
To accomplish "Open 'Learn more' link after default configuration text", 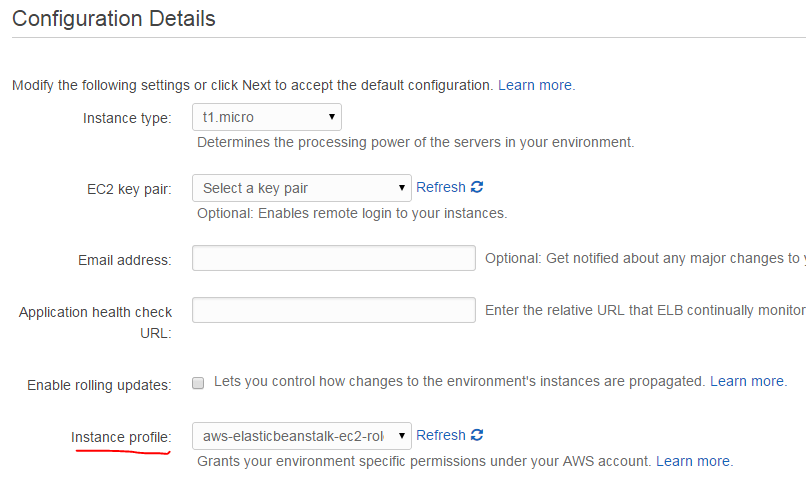I will [x=536, y=85].
